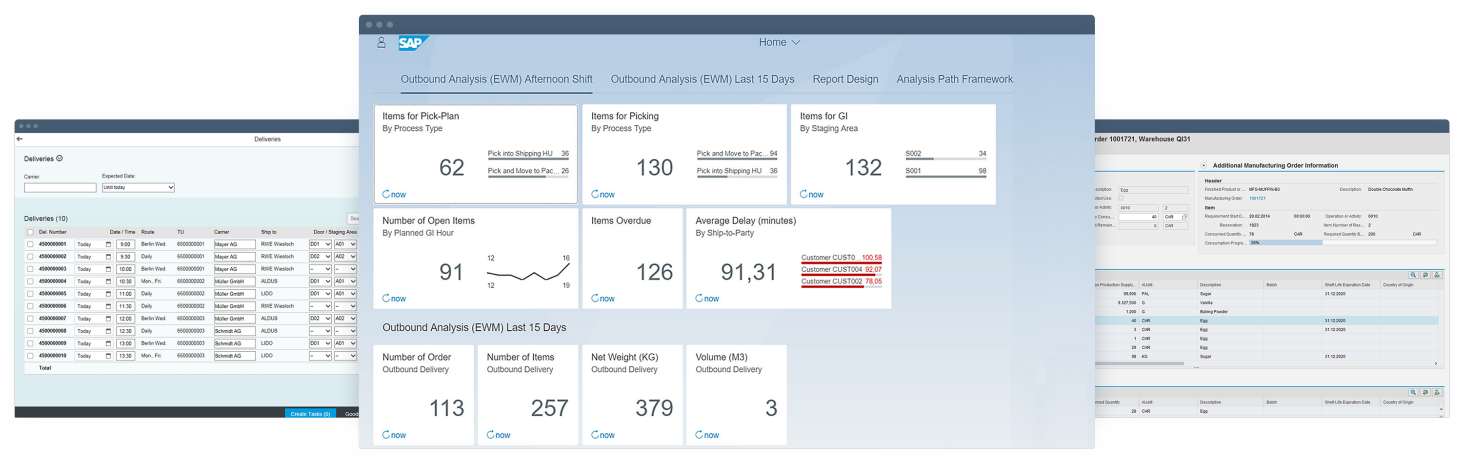1460x464 pixels.
Task: Open staging area dropdown for delivery 4500000004
Action: [x=345, y=281]
